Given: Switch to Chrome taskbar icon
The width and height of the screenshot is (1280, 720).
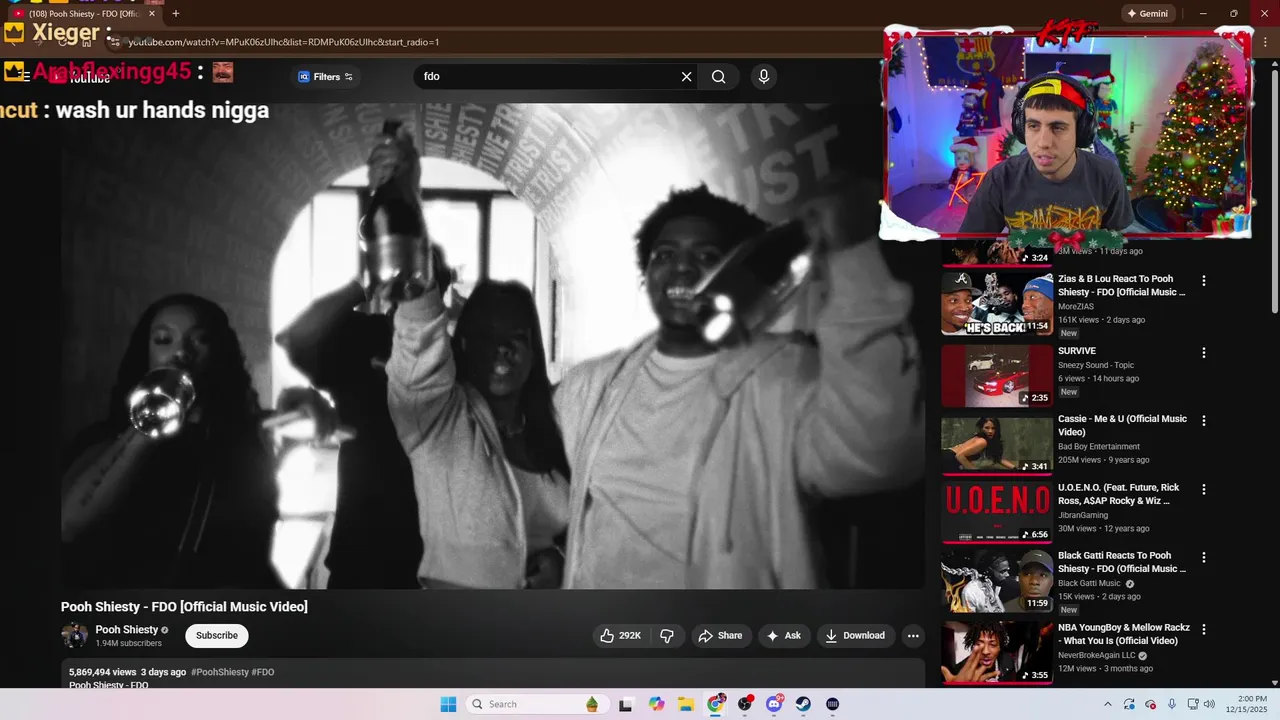Looking at the screenshot, I should [x=716, y=704].
